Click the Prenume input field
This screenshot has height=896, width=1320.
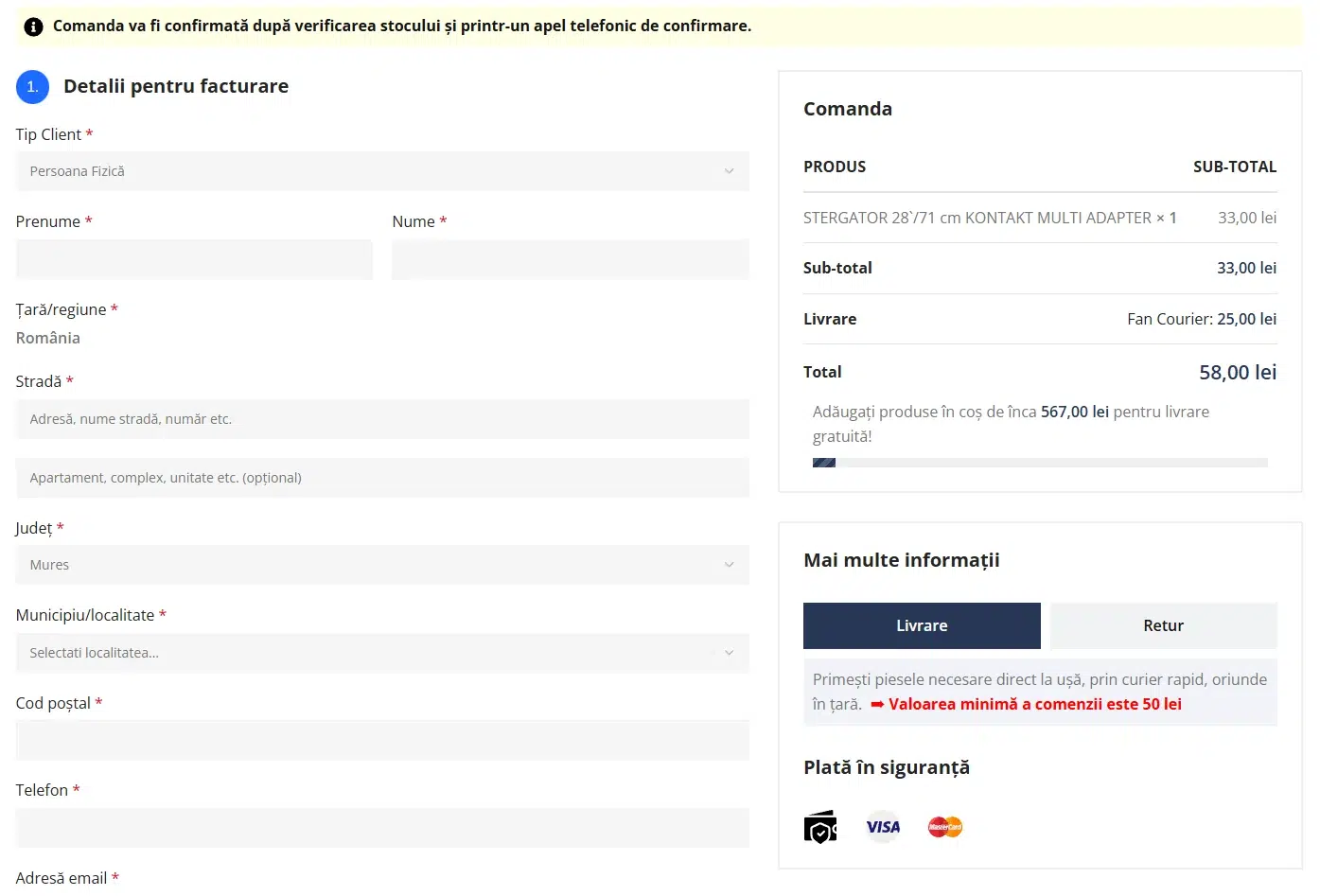coord(194,259)
